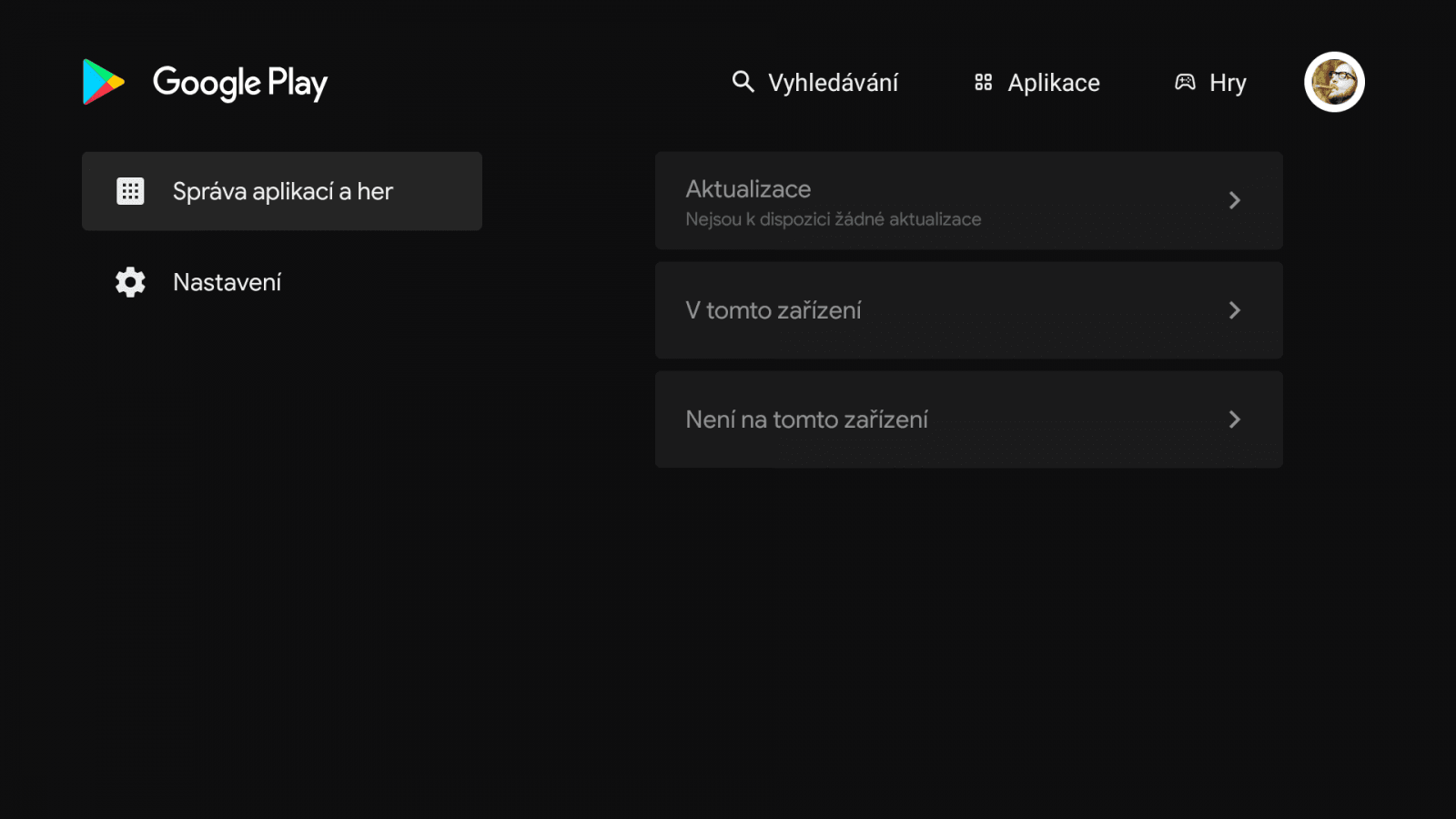Switch to the Aplikace tab

(x=1052, y=82)
